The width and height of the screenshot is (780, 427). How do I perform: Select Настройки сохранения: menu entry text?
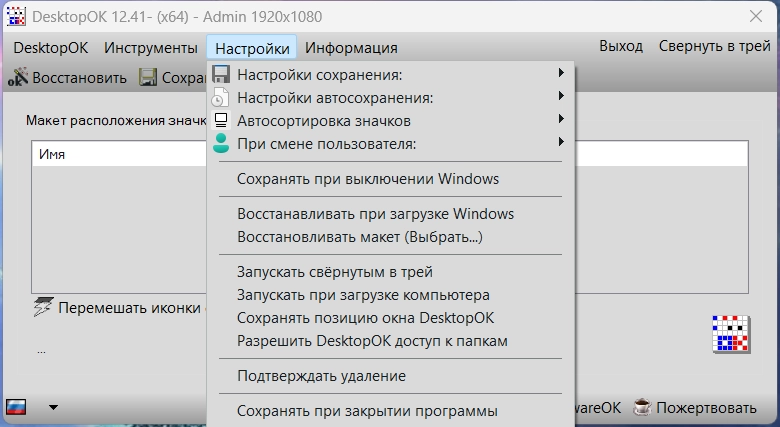click(x=320, y=75)
